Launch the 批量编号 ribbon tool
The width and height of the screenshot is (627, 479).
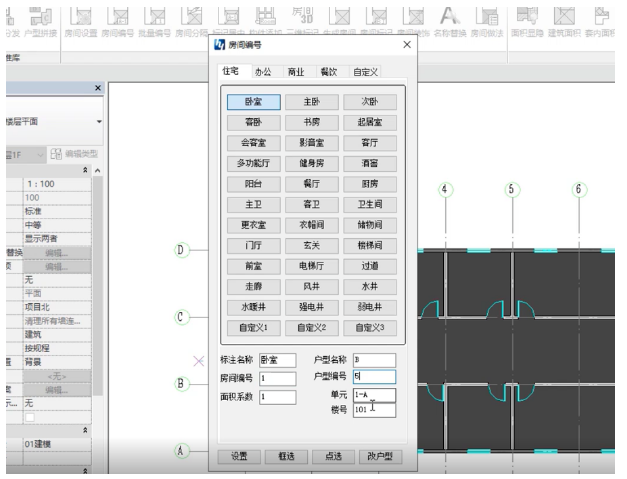(x=154, y=22)
